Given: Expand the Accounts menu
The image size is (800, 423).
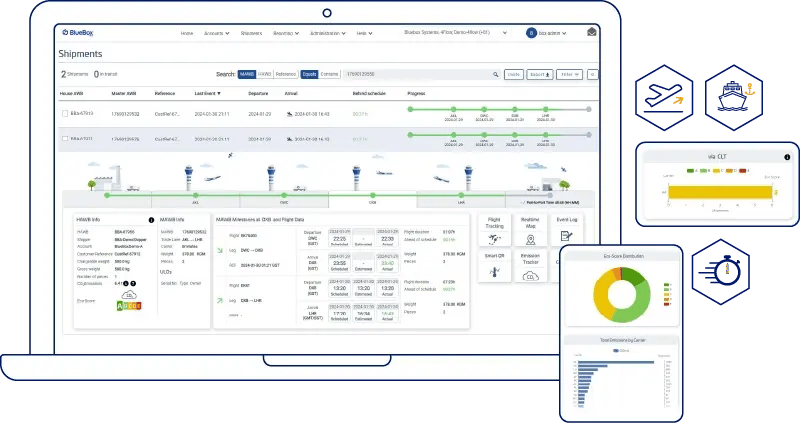Looking at the screenshot, I should point(216,33).
